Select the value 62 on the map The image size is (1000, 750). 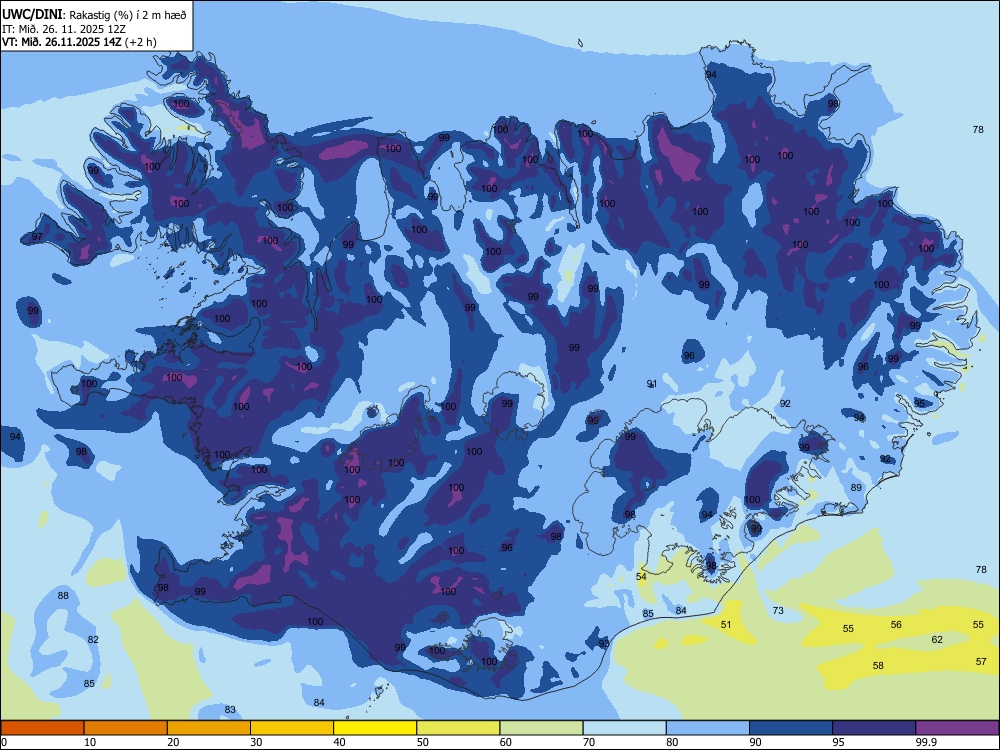[937, 639]
